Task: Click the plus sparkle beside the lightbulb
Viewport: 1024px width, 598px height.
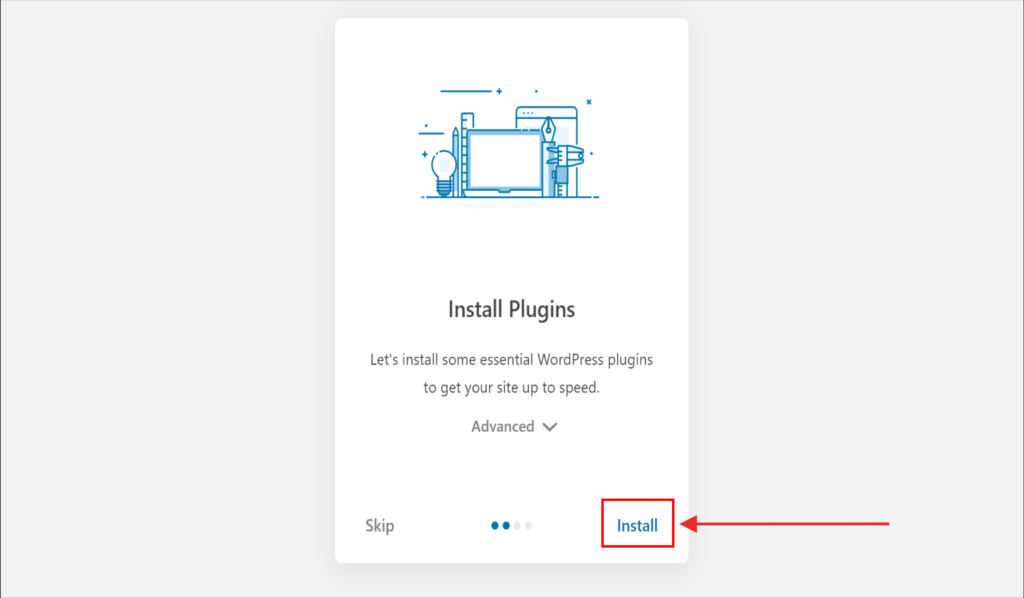Action: click(x=425, y=155)
